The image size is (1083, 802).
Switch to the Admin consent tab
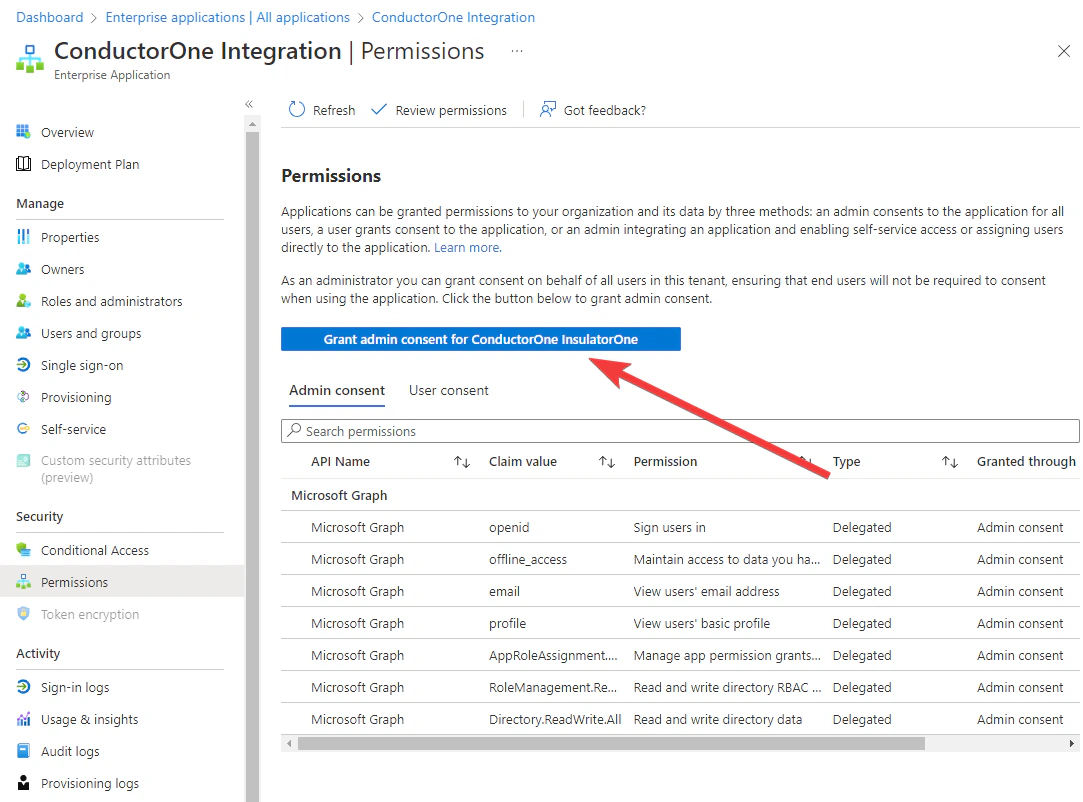(336, 390)
